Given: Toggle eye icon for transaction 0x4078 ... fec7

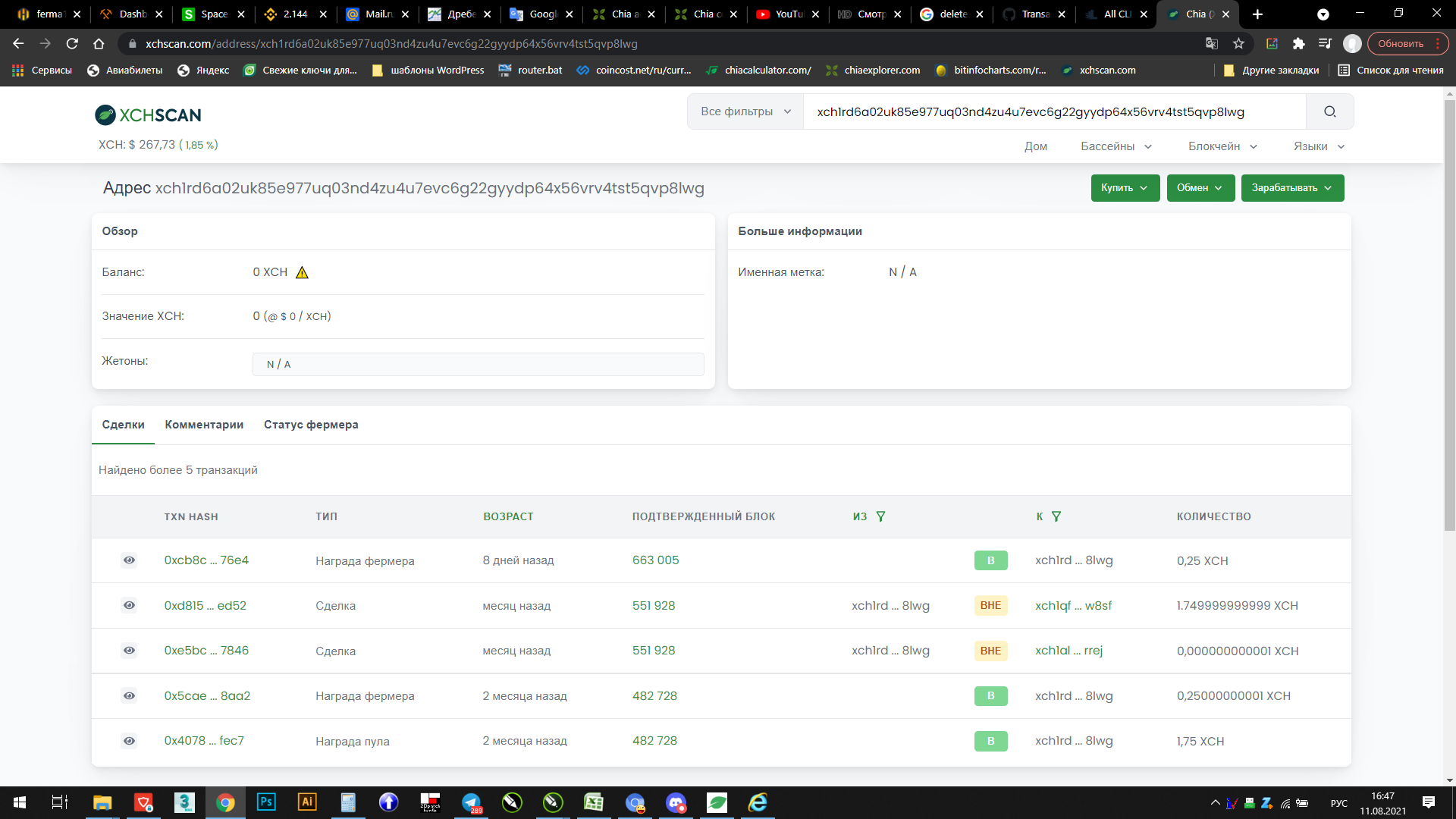Looking at the screenshot, I should tap(130, 741).
